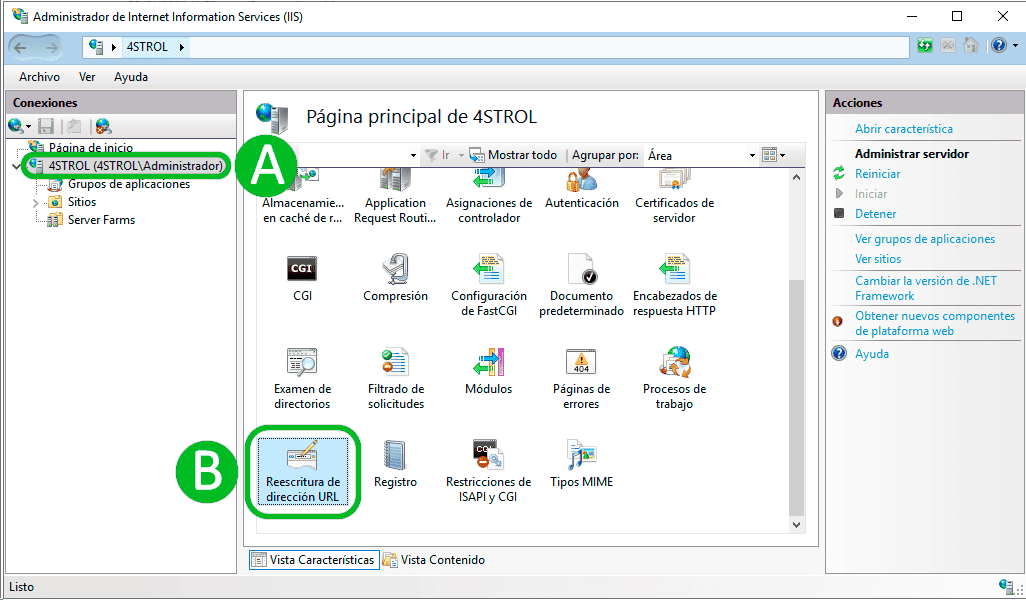Open the filter text dropdown arrow
Image resolution: width=1026 pixels, height=600 pixels.
413,156
